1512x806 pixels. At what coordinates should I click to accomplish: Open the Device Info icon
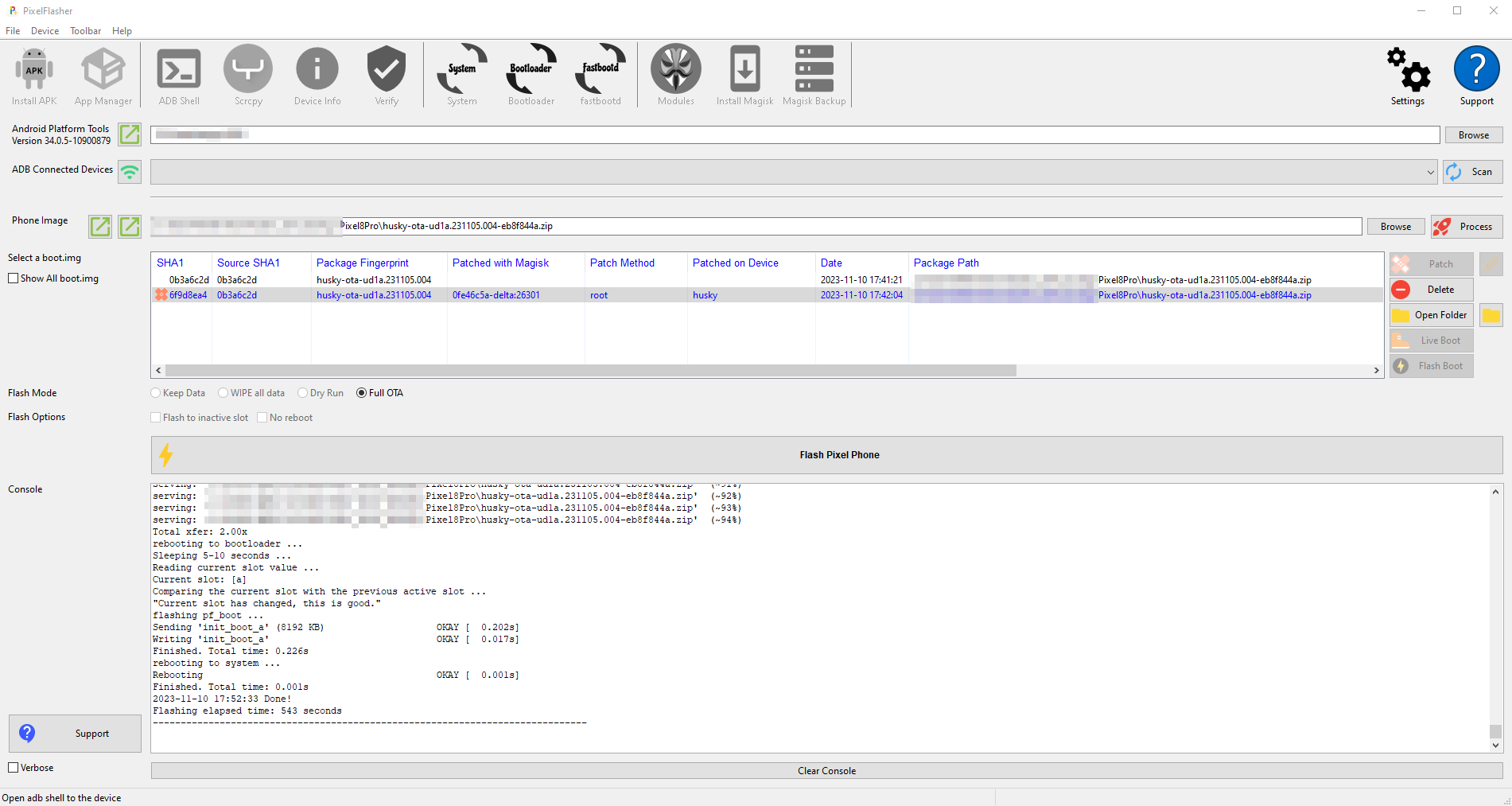(317, 75)
